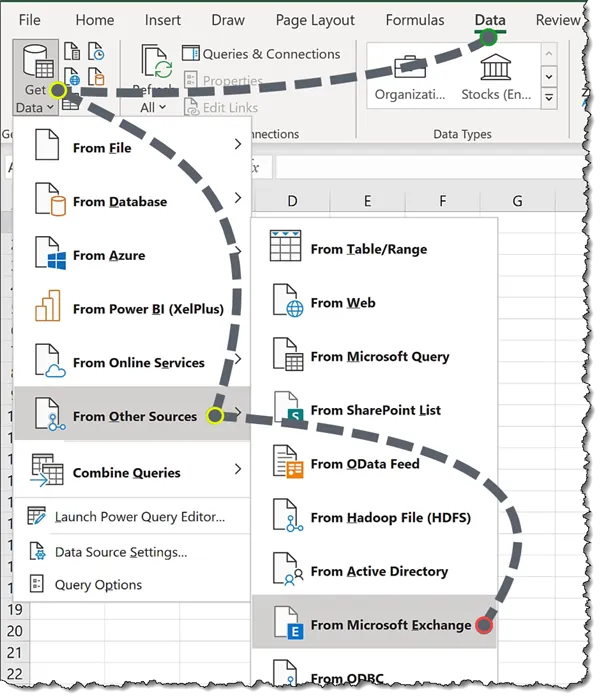Viewport: 602px width, 700px height.
Task: Expand the From File submenu arrow
Action: 238,146
